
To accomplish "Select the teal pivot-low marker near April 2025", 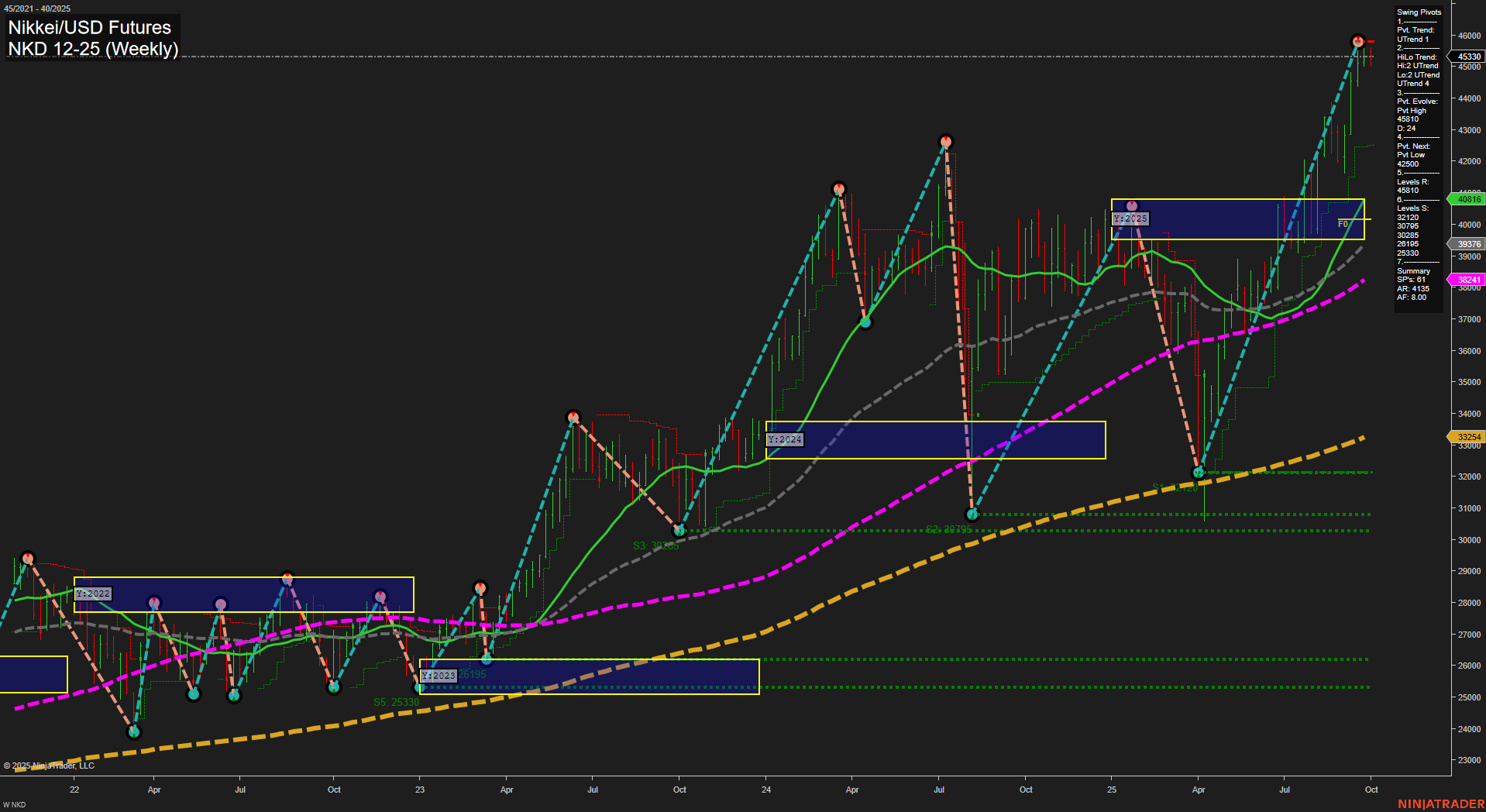I will (1197, 471).
